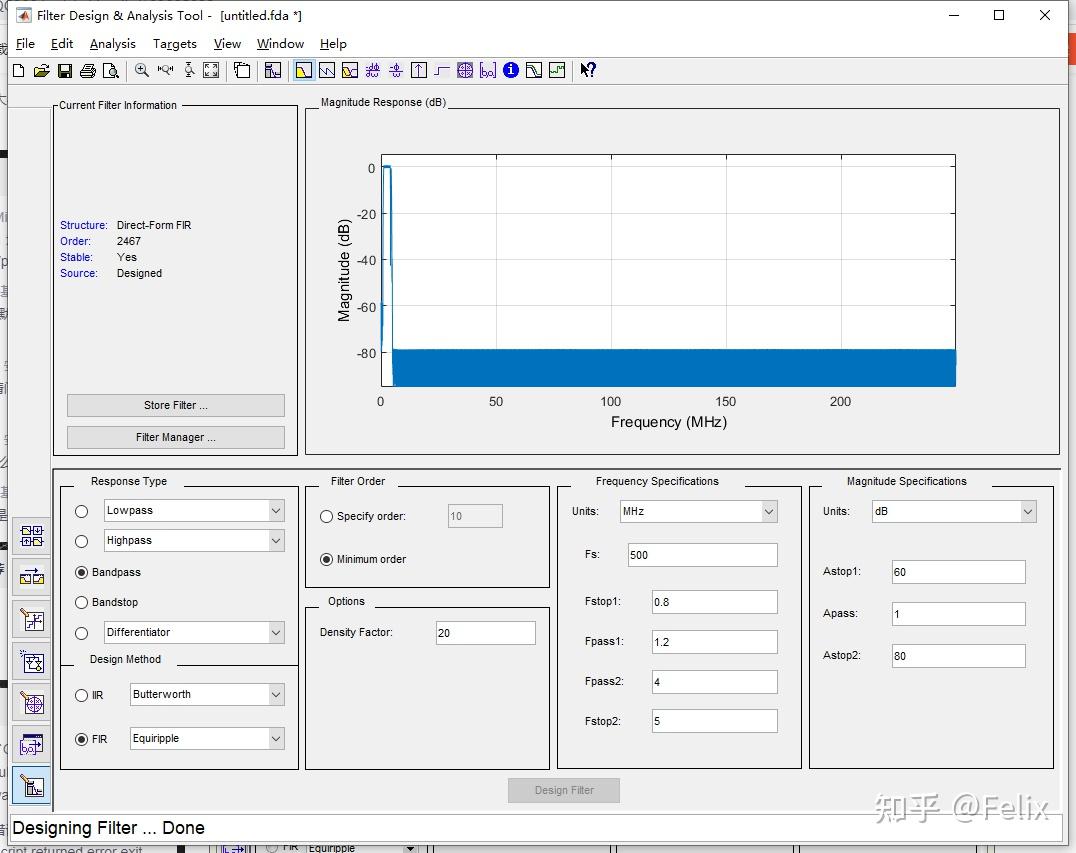
Task: Expand the Equiripple FIR method dropdown
Action: (276, 739)
